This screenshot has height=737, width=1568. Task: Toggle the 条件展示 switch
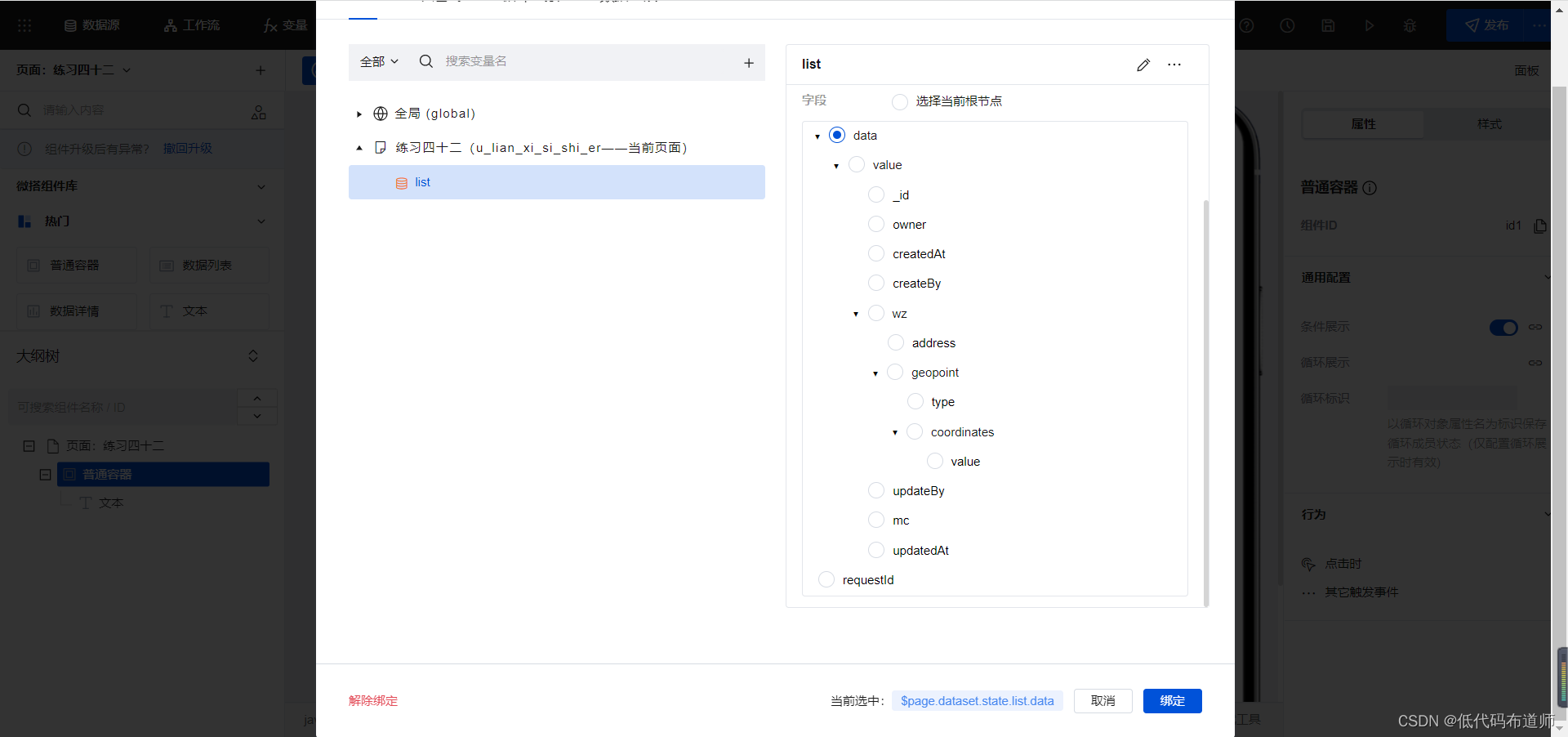click(1503, 327)
